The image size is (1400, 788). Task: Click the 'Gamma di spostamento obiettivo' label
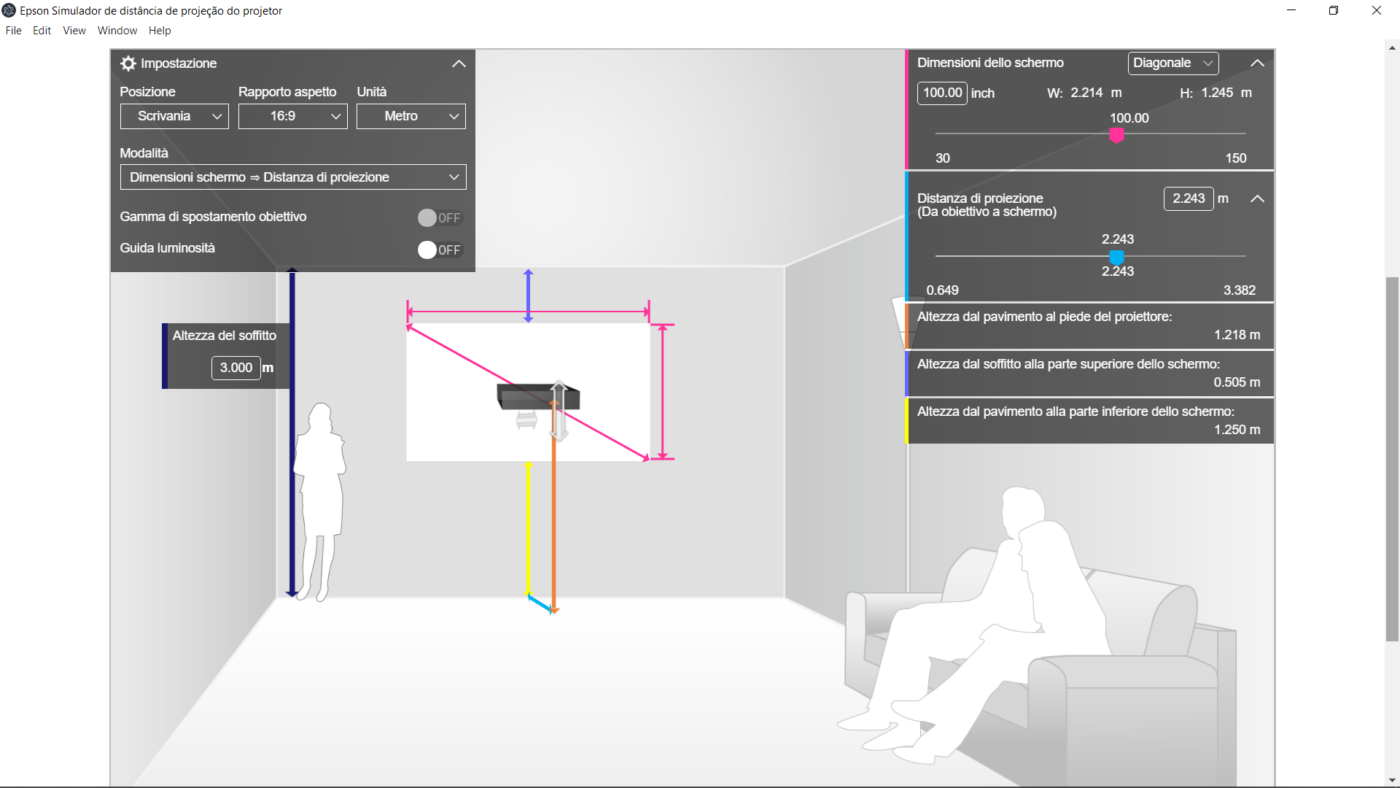pos(213,217)
